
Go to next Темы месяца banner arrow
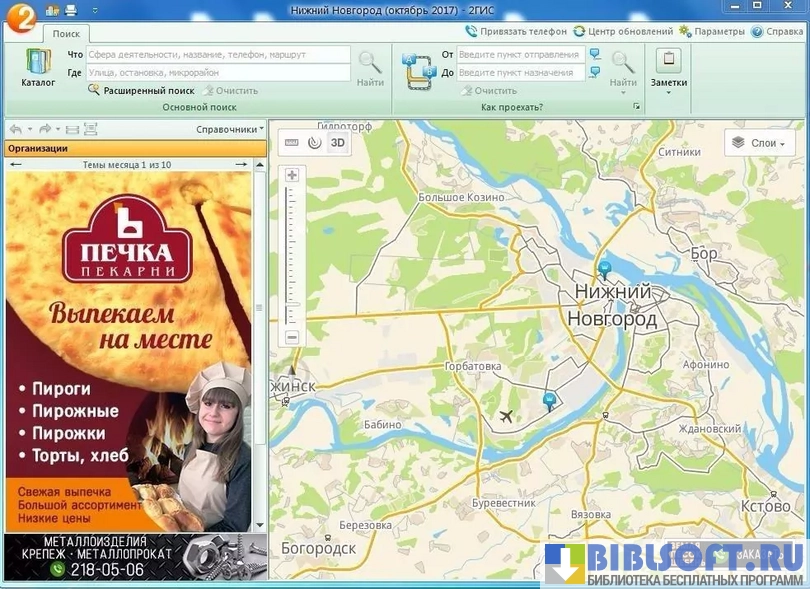click(241, 164)
